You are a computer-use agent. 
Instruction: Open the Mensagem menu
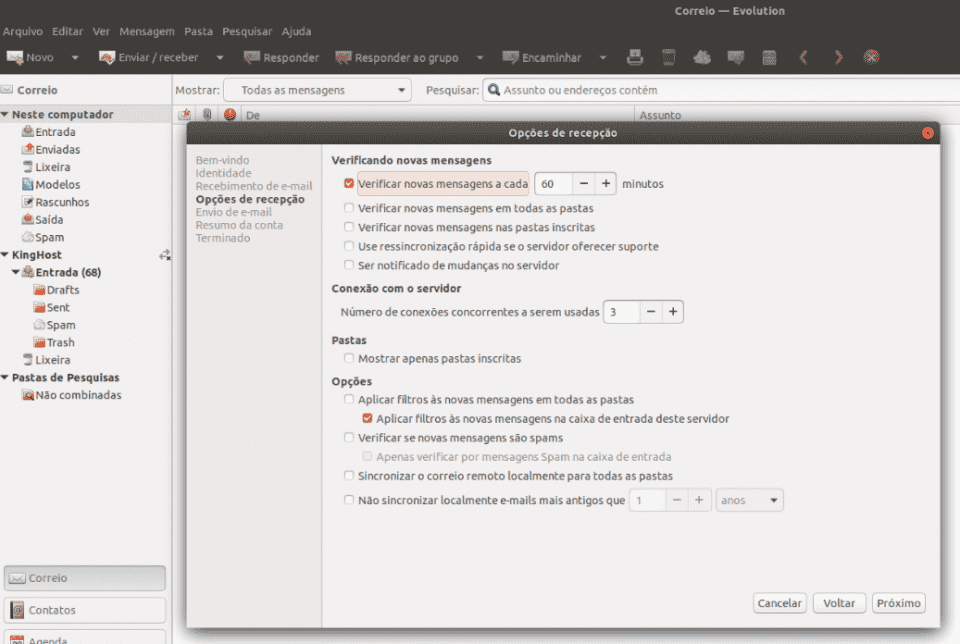[x=146, y=31]
